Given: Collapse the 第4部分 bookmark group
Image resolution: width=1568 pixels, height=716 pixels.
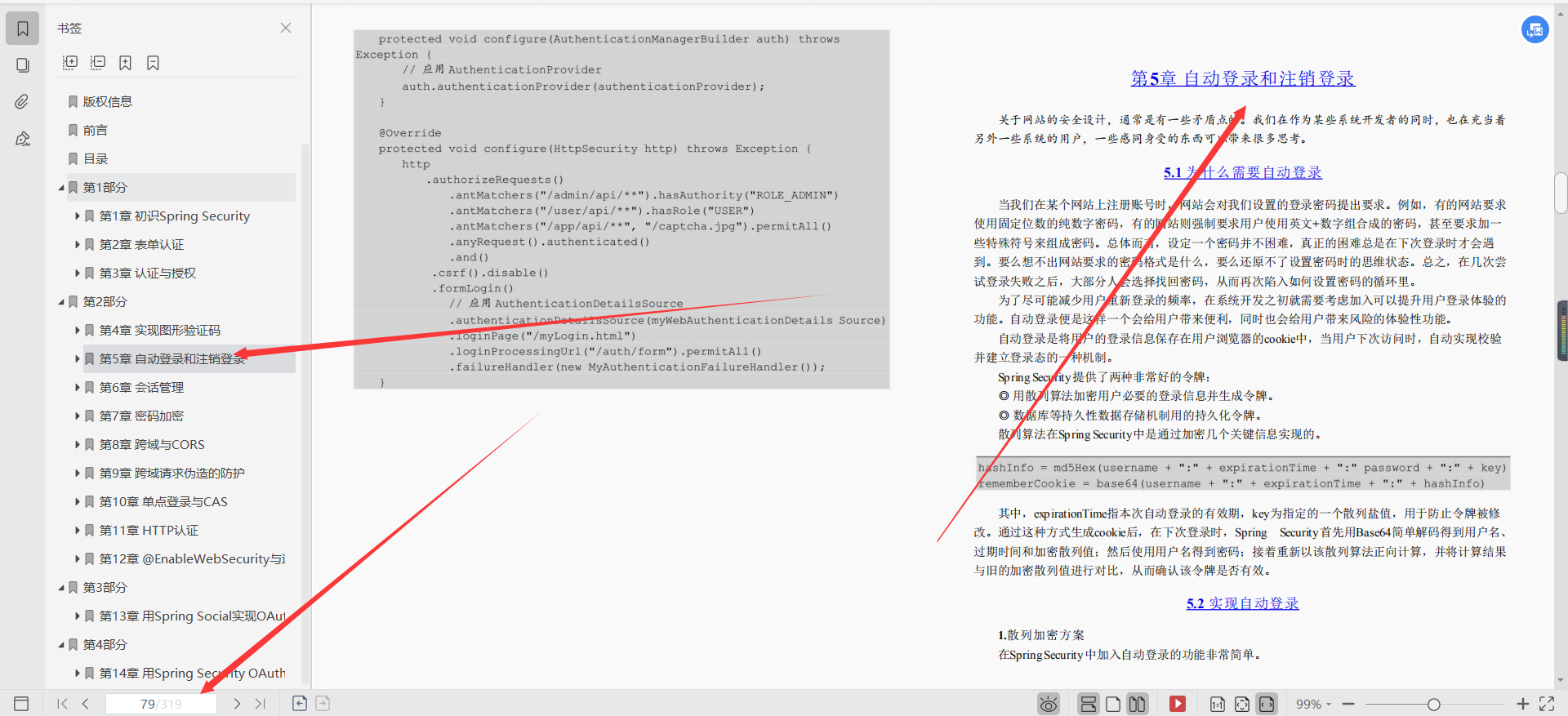Looking at the screenshot, I should [x=61, y=645].
